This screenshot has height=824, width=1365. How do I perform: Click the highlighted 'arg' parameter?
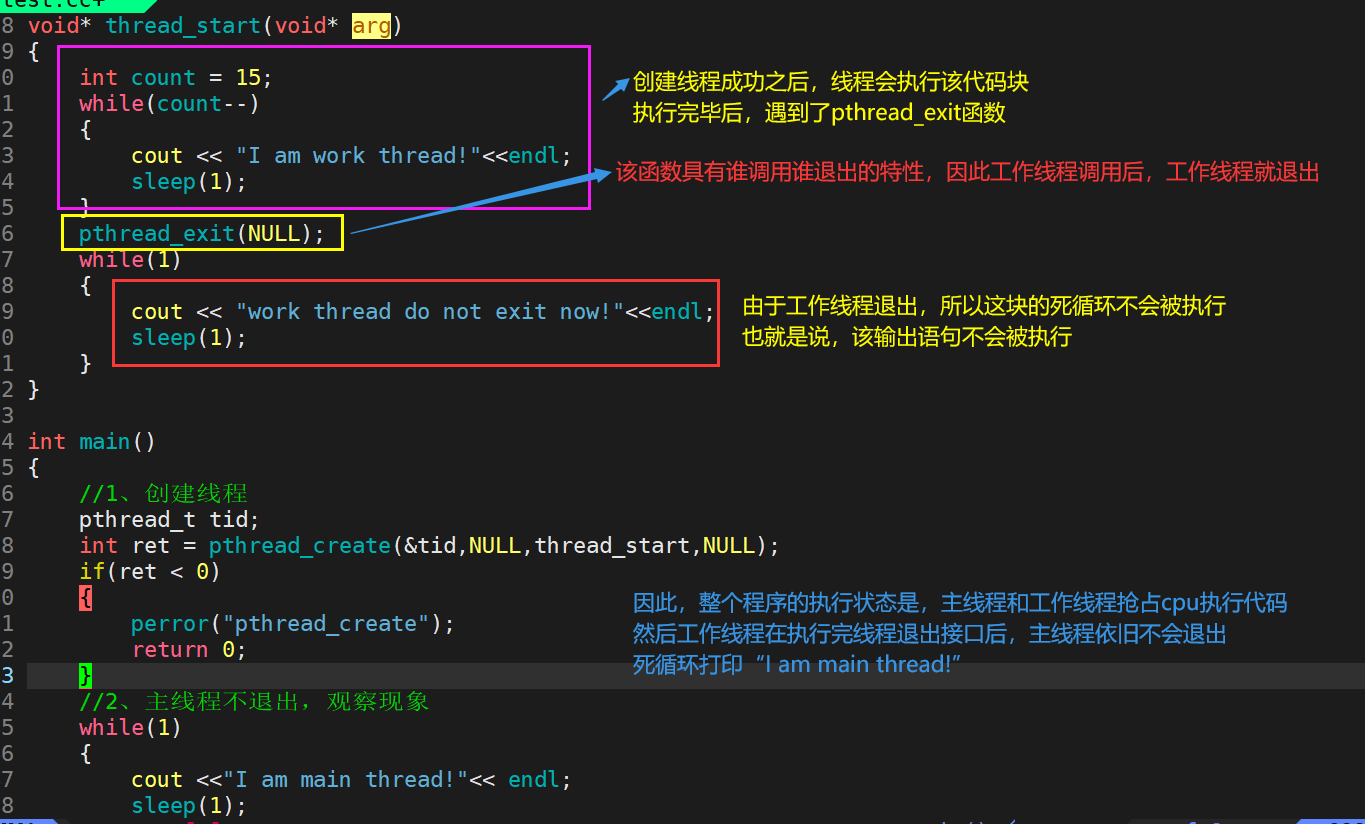(371, 25)
